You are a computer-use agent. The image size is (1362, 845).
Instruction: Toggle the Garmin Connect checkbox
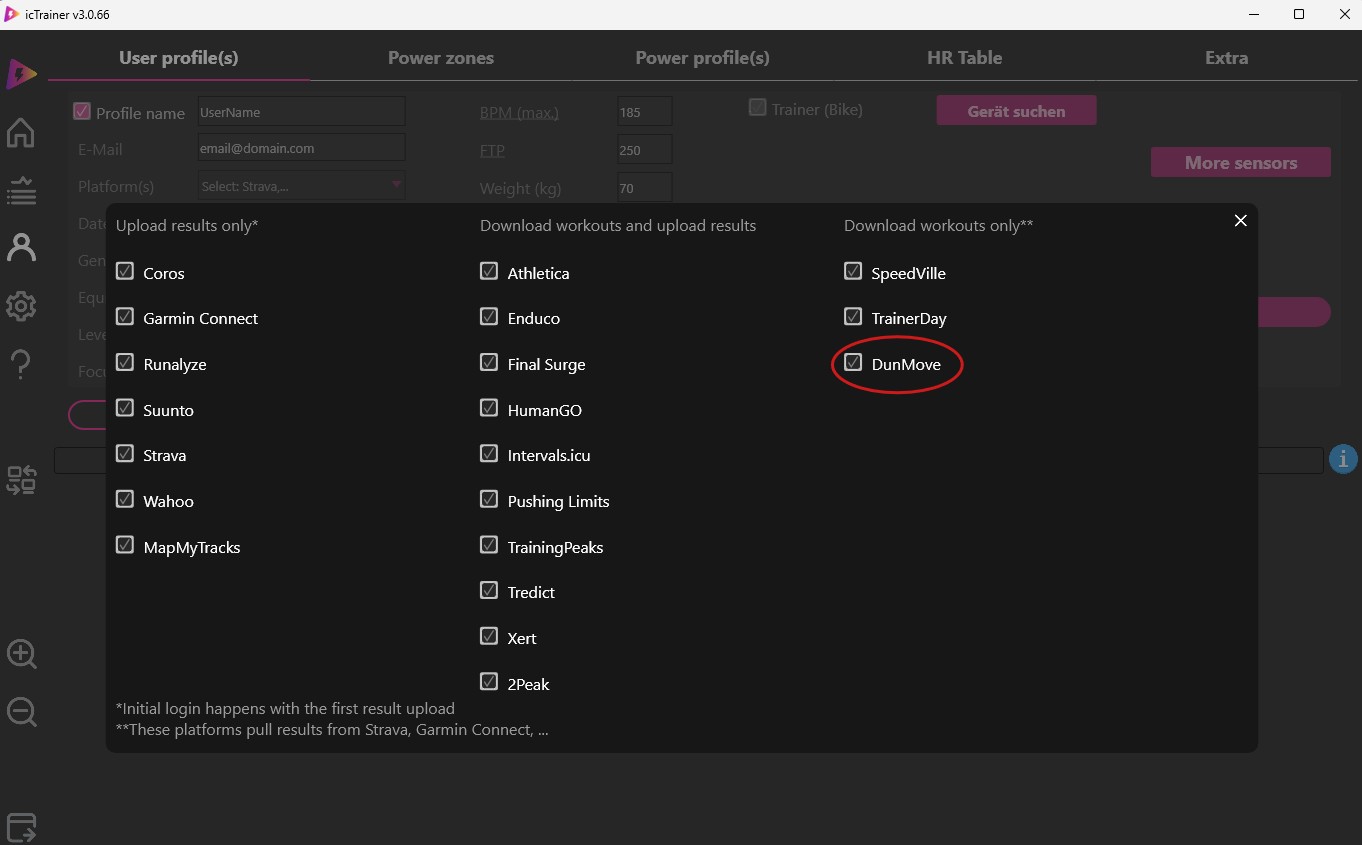point(125,317)
